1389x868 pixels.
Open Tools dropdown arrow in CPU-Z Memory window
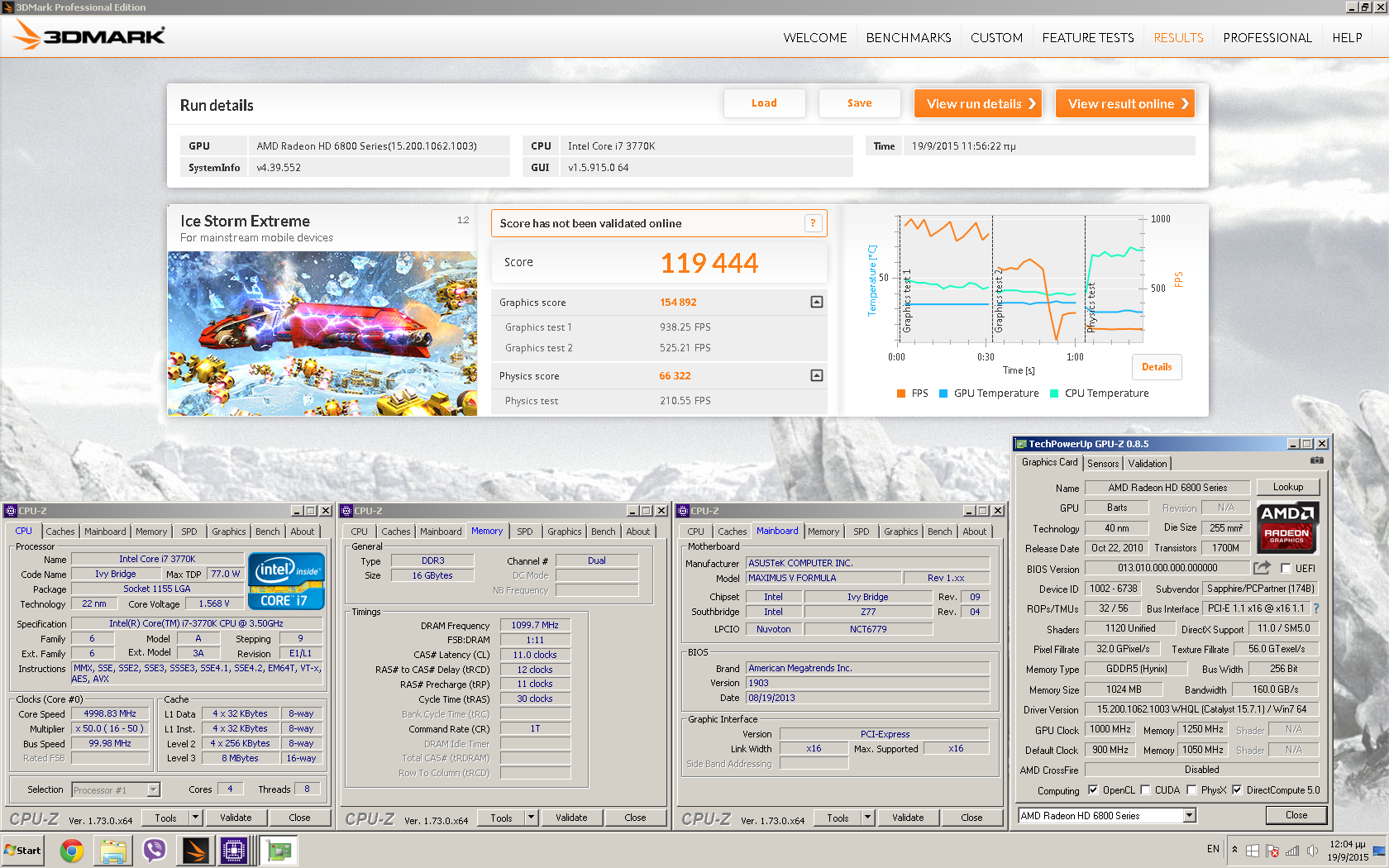[x=532, y=818]
